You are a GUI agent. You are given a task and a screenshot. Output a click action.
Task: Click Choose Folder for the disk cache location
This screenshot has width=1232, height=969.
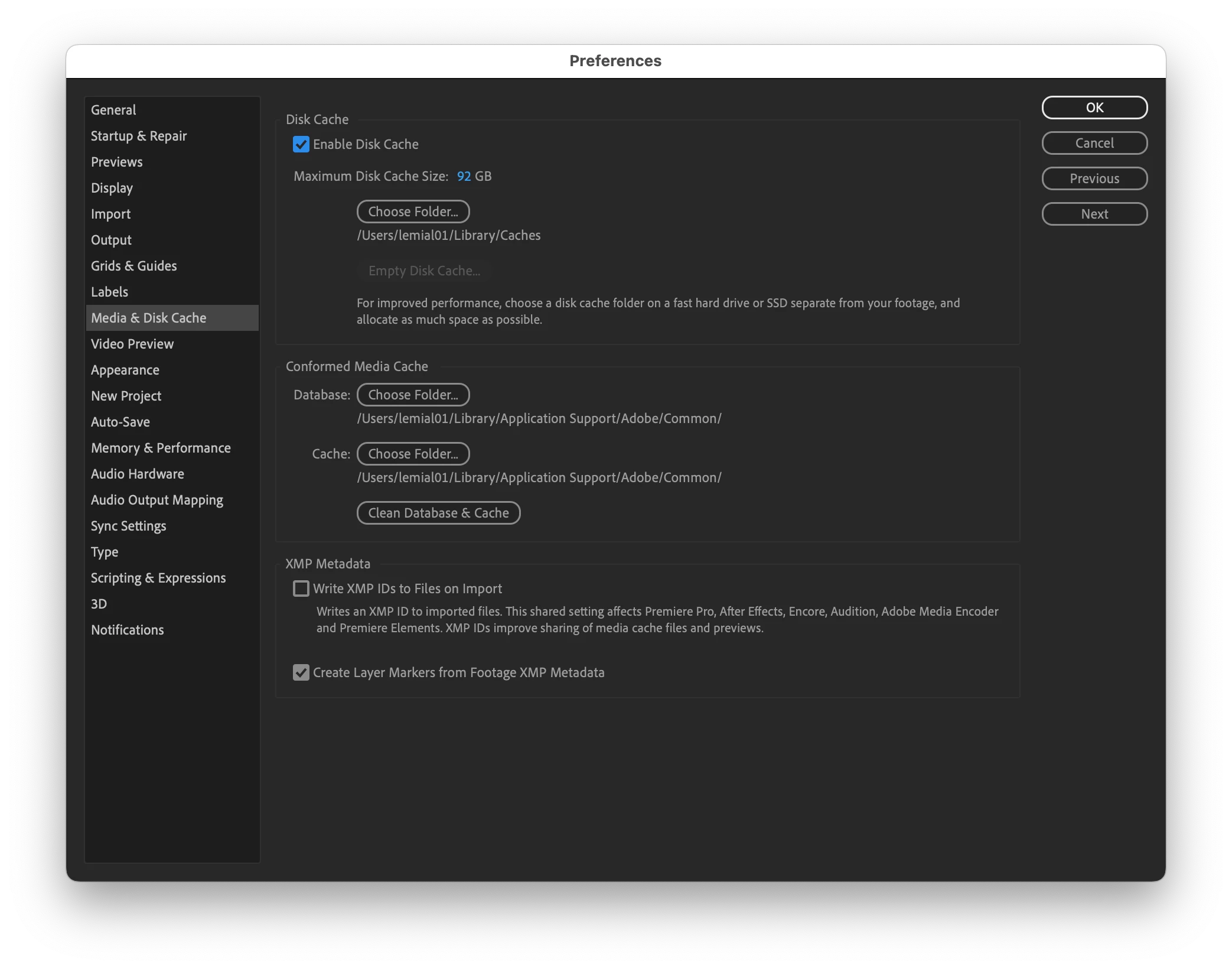click(413, 212)
